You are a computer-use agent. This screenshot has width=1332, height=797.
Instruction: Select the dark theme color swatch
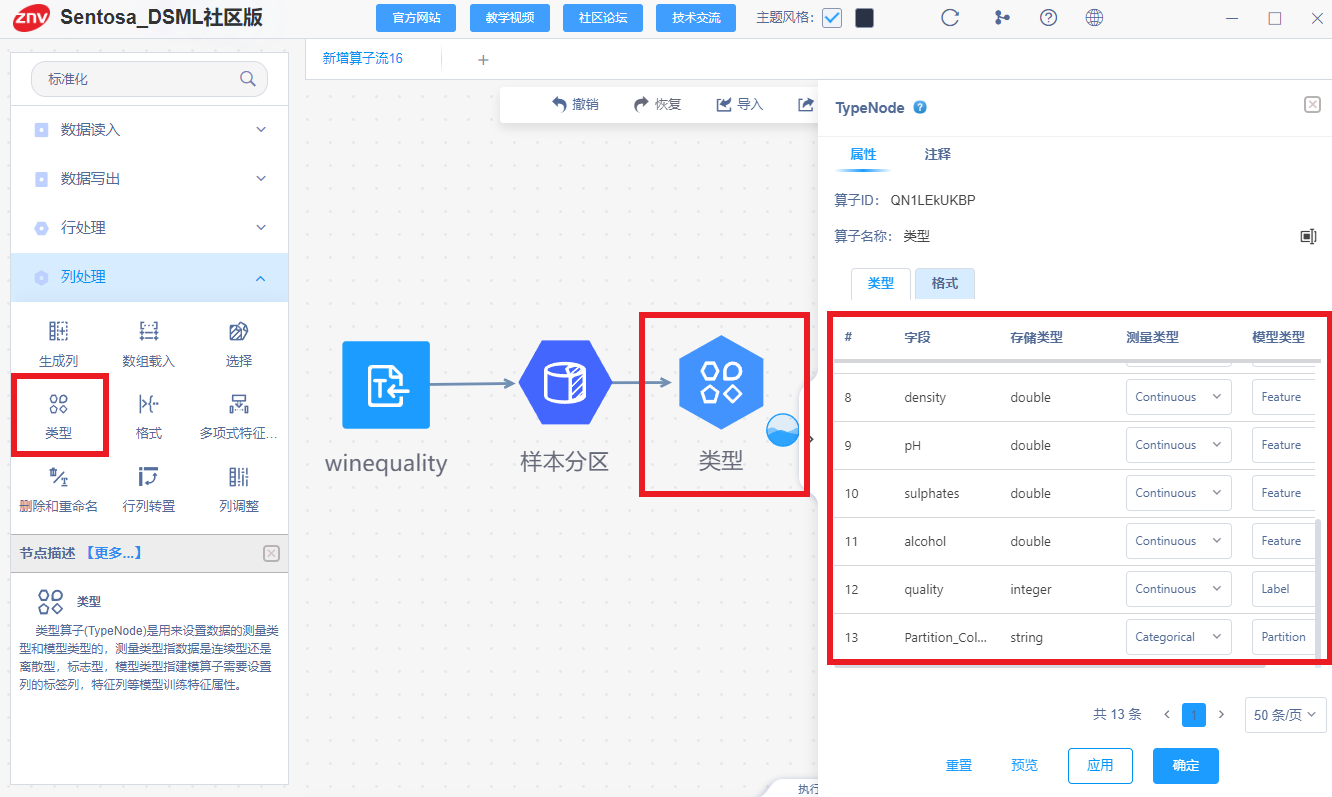(864, 18)
